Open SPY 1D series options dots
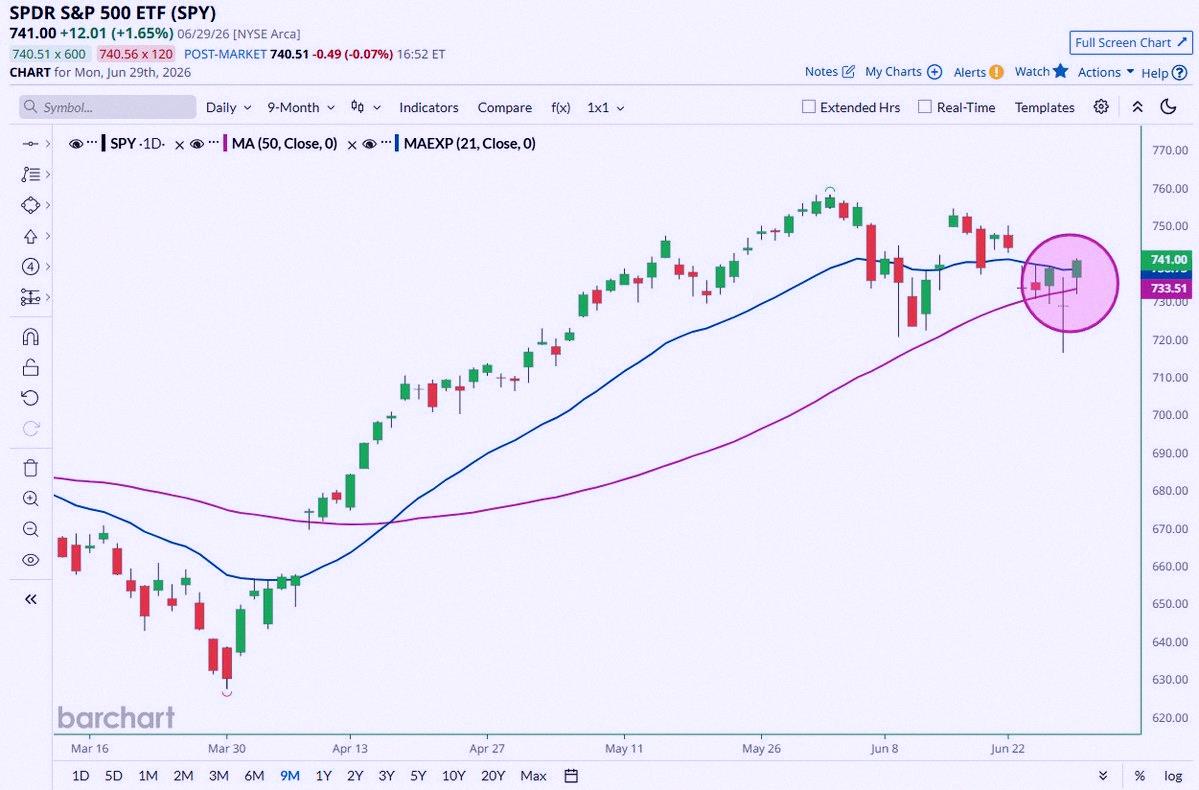 [93, 143]
